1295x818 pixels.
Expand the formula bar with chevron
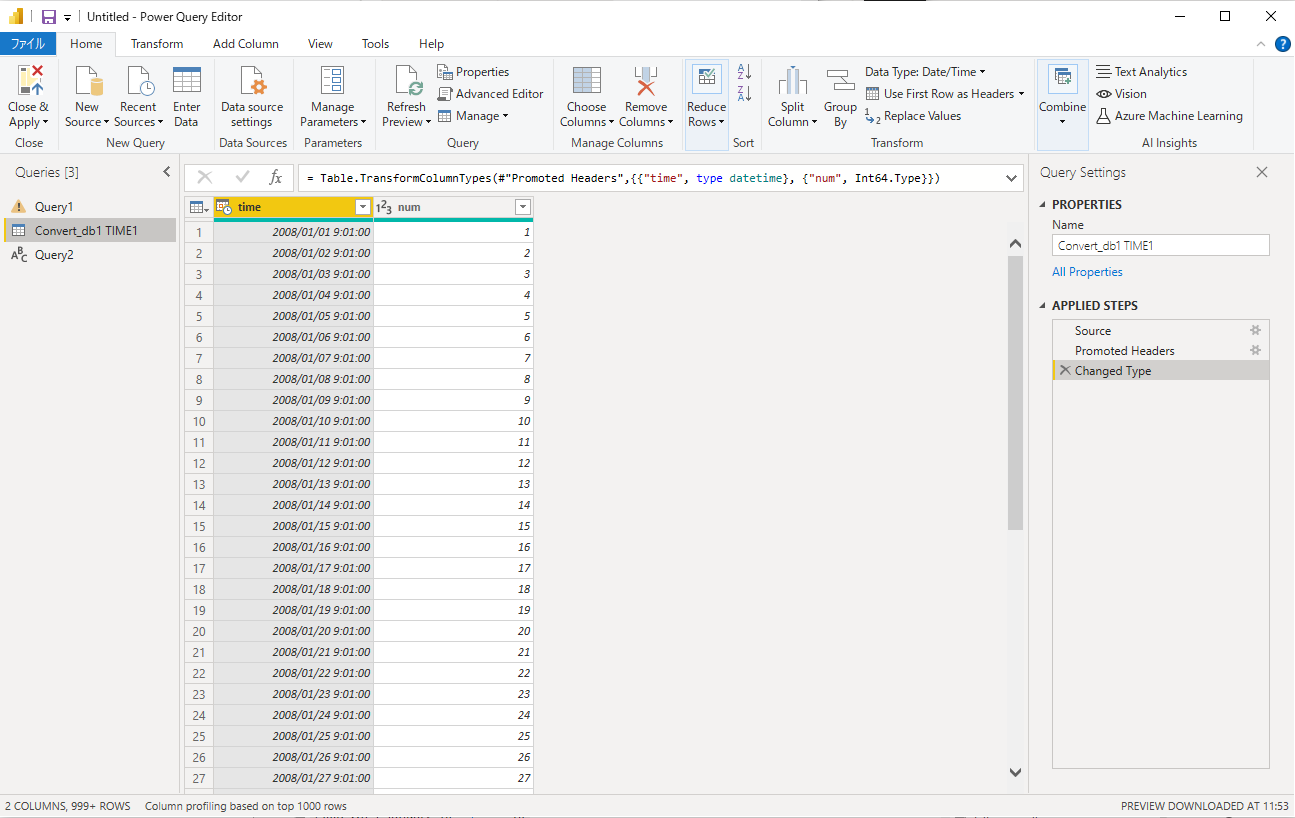tap(1011, 178)
